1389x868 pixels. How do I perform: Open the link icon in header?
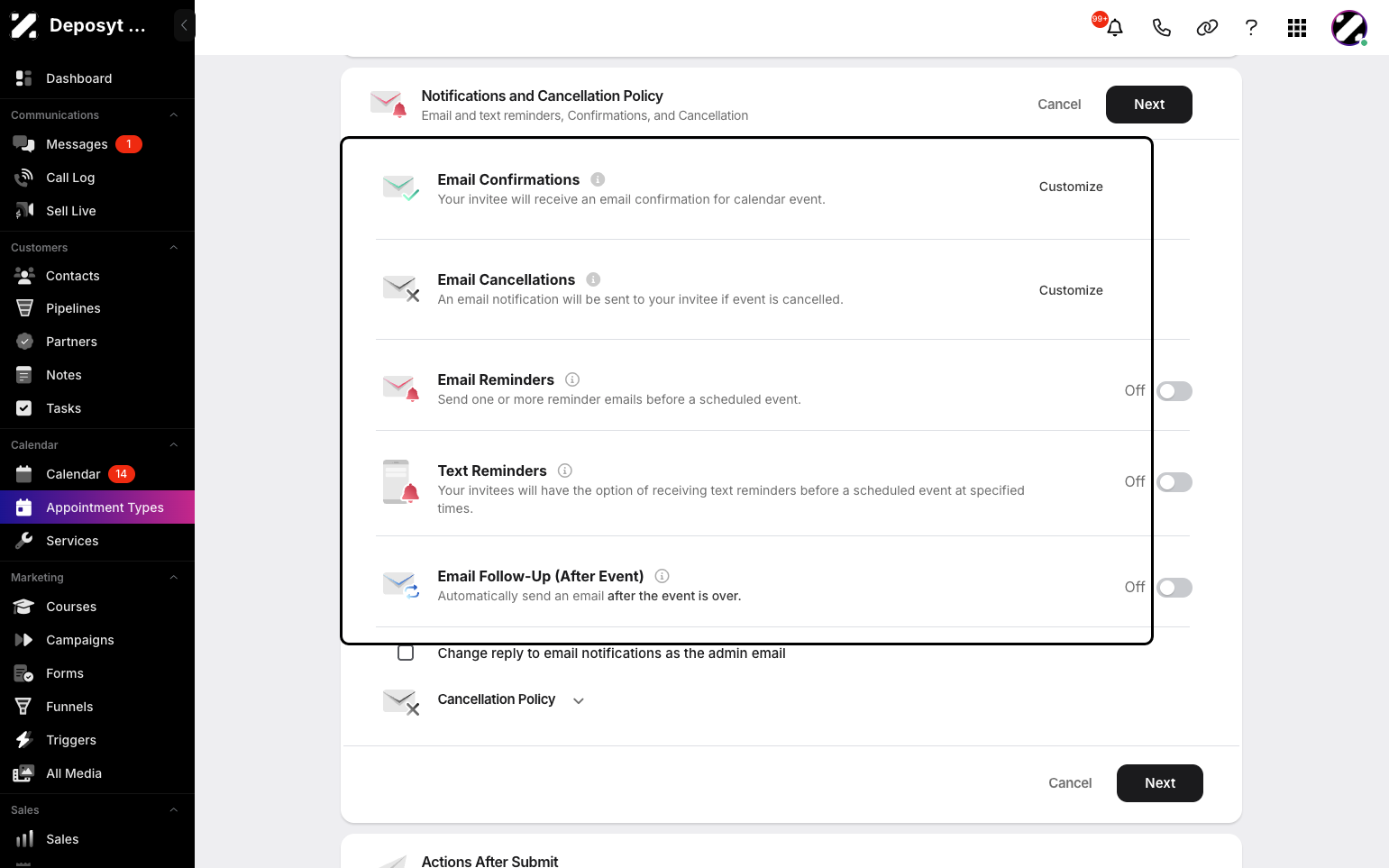1207,27
